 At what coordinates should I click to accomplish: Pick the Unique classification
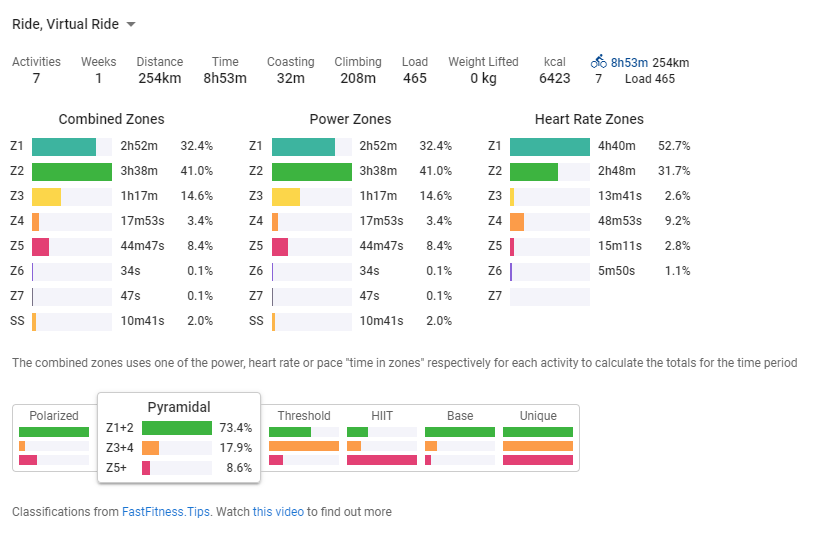pyautogui.click(x=538, y=416)
